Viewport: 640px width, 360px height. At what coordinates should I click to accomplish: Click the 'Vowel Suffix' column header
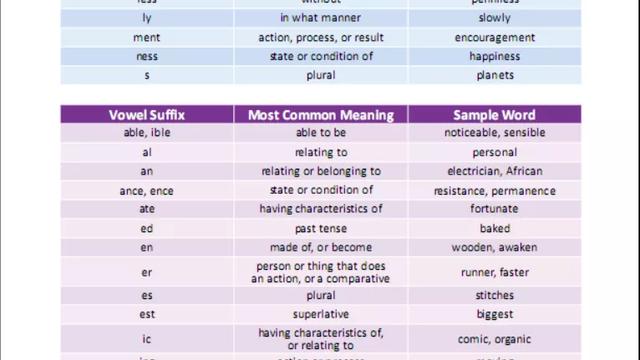click(x=147, y=115)
